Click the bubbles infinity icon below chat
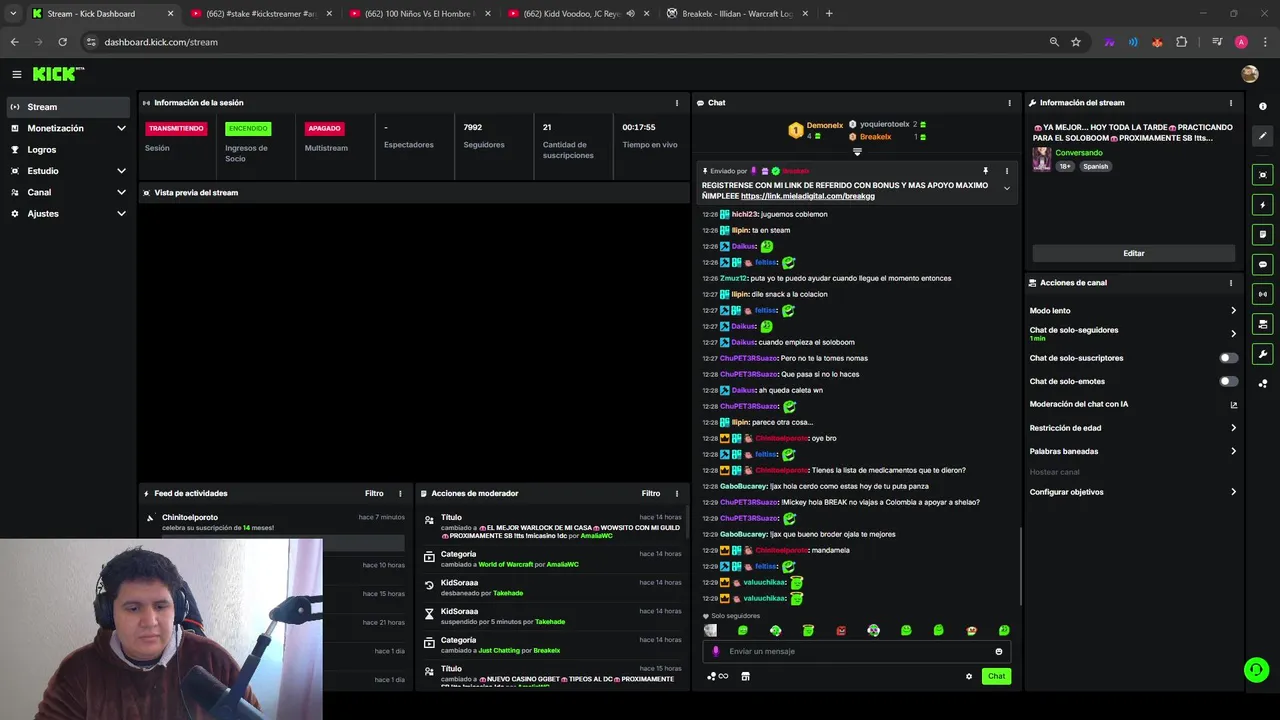Screen dimensions: 1280x720 click(x=717, y=676)
